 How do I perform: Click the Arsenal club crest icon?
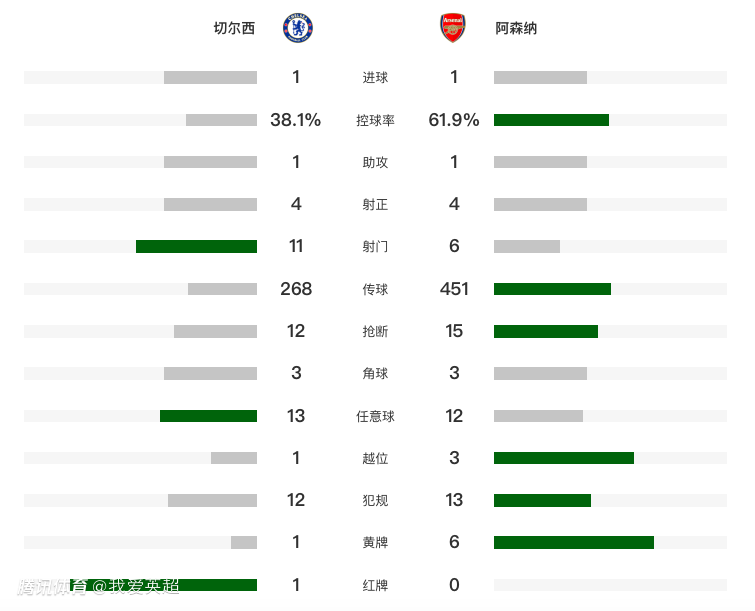click(x=453, y=28)
